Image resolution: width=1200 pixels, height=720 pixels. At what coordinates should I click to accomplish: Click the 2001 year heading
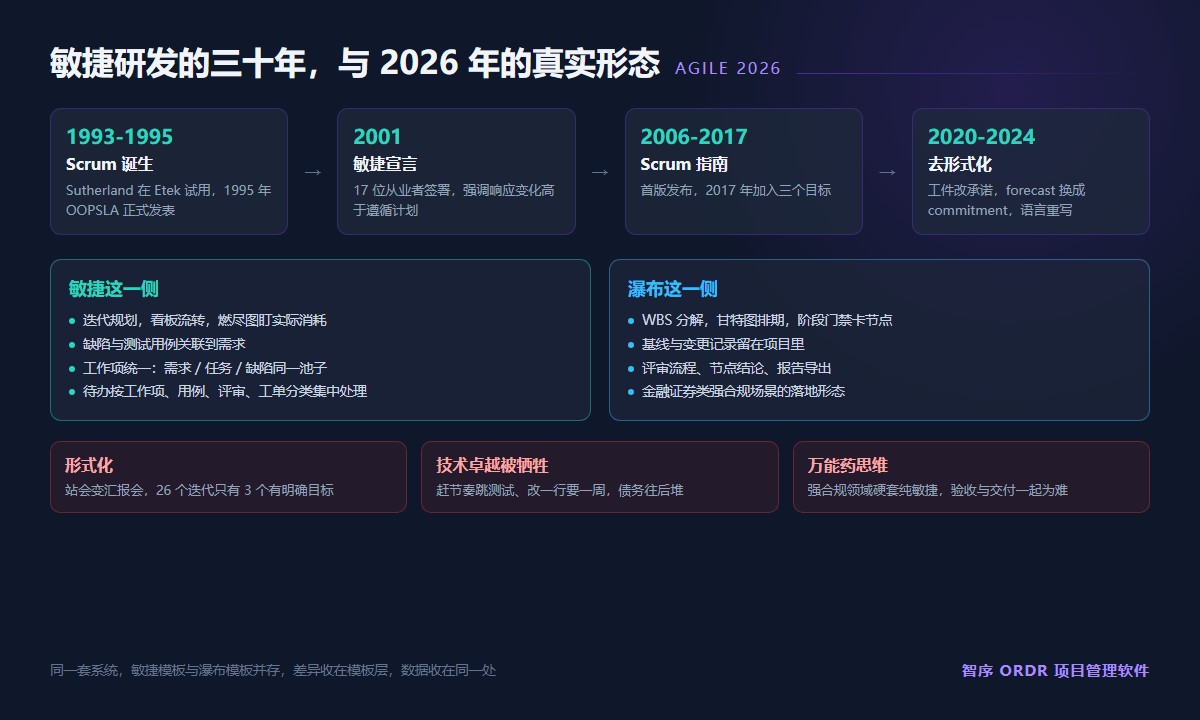point(377,137)
